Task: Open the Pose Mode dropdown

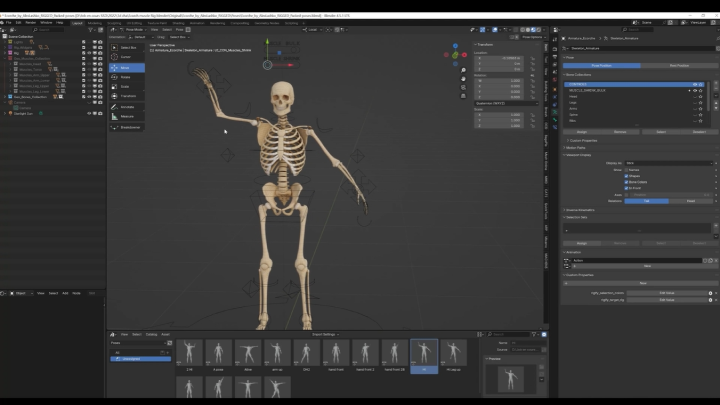Action: click(134, 29)
